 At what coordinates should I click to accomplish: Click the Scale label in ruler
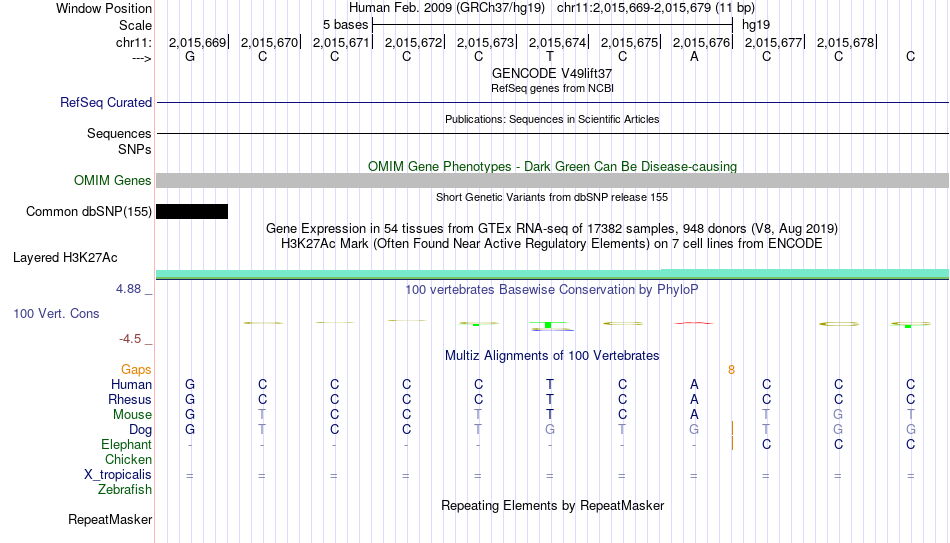click(135, 25)
